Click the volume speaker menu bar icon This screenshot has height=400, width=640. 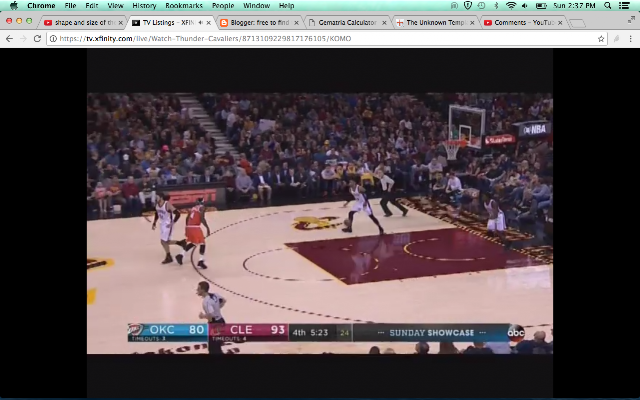[x=525, y=5]
